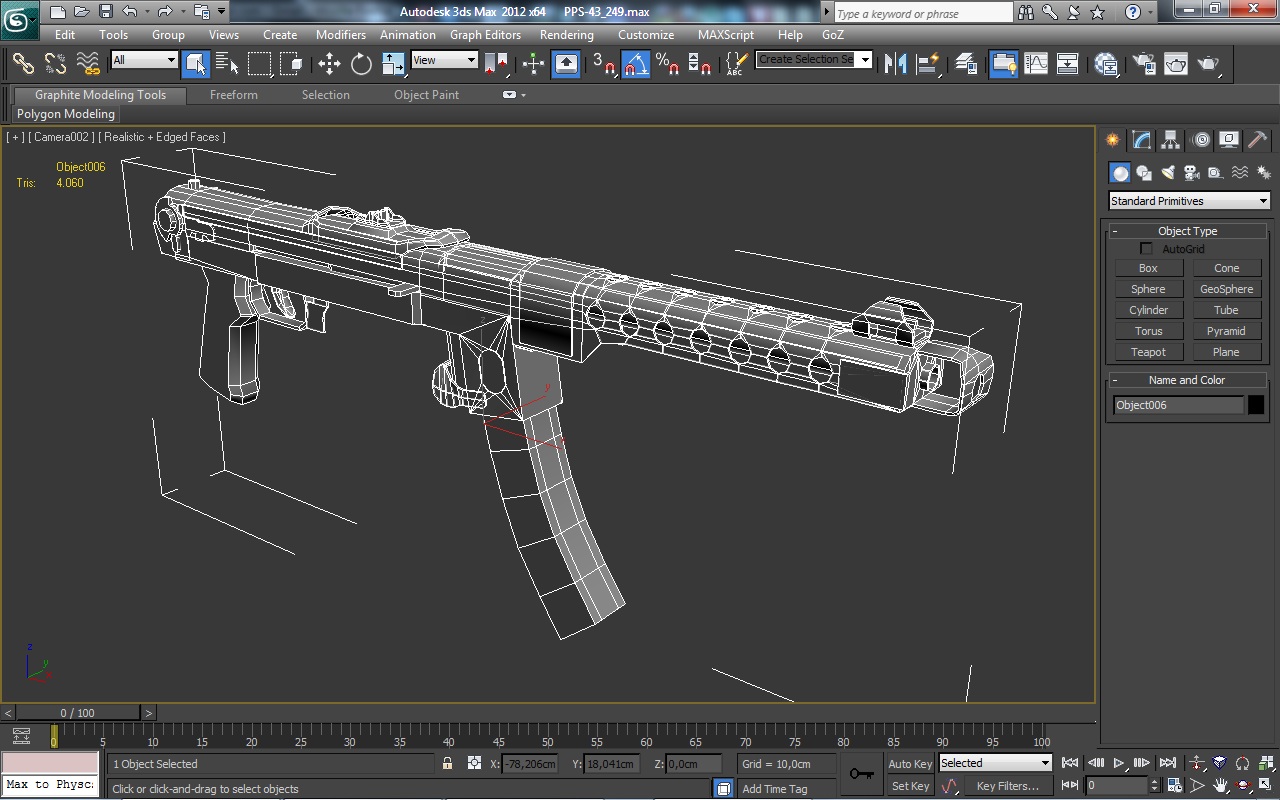Toggle the 3D Snaps button
This screenshot has height=800, width=1280.
pos(604,63)
